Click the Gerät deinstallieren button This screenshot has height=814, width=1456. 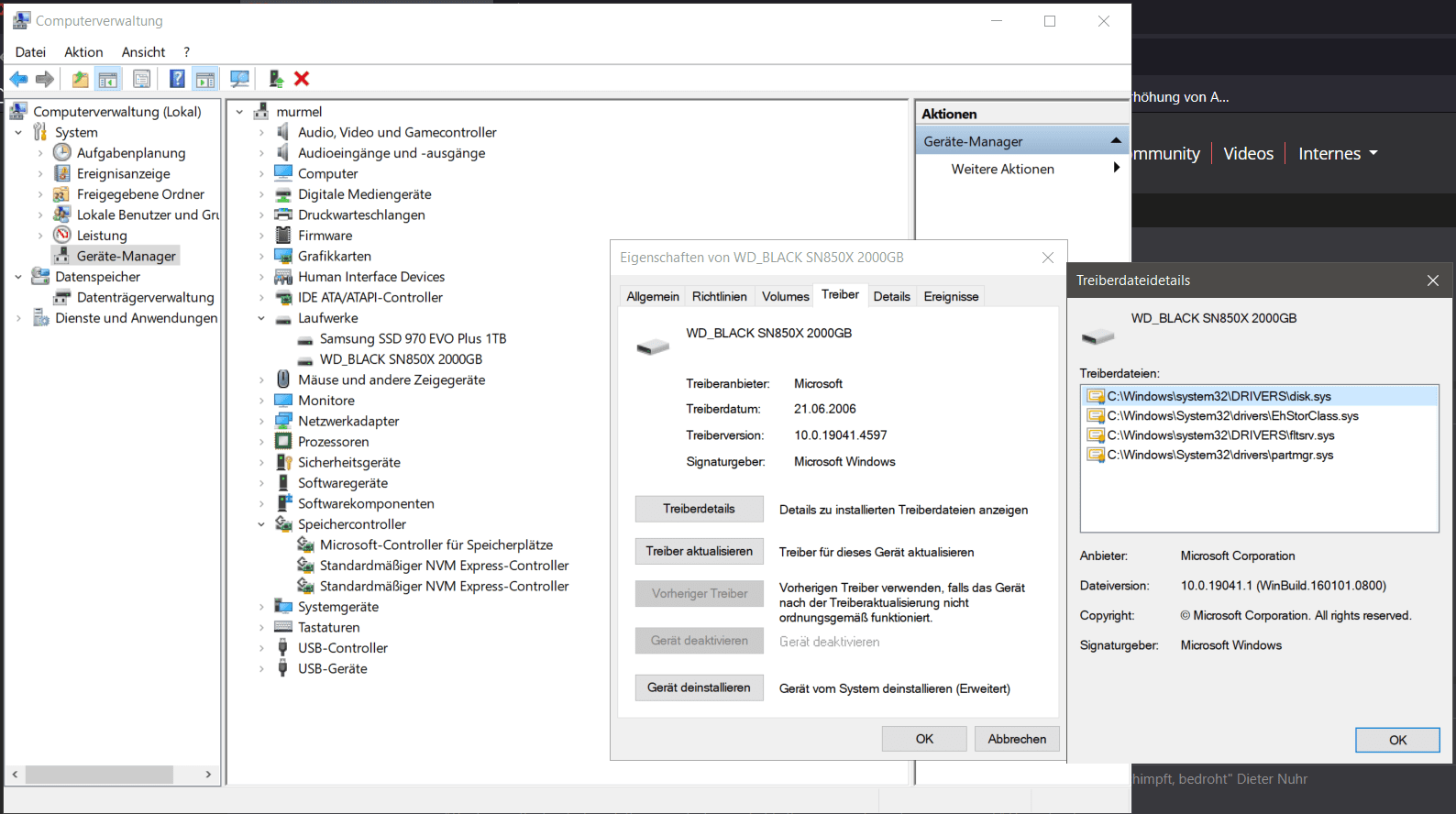(699, 687)
